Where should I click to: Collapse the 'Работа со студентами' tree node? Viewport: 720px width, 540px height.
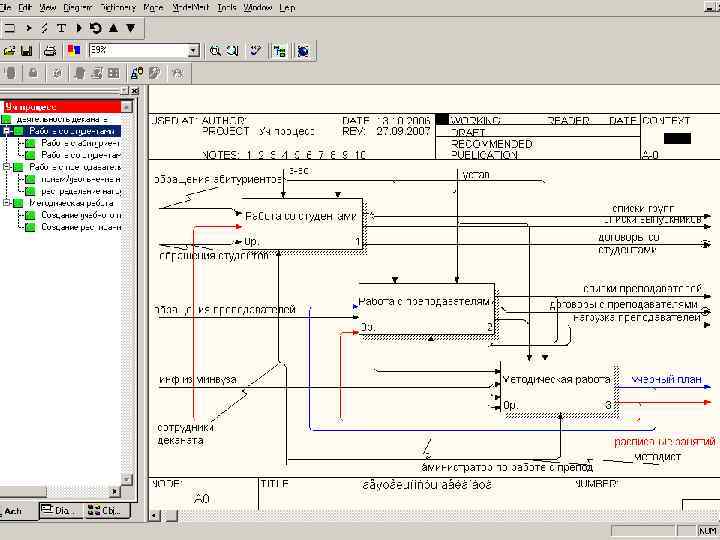[7, 131]
